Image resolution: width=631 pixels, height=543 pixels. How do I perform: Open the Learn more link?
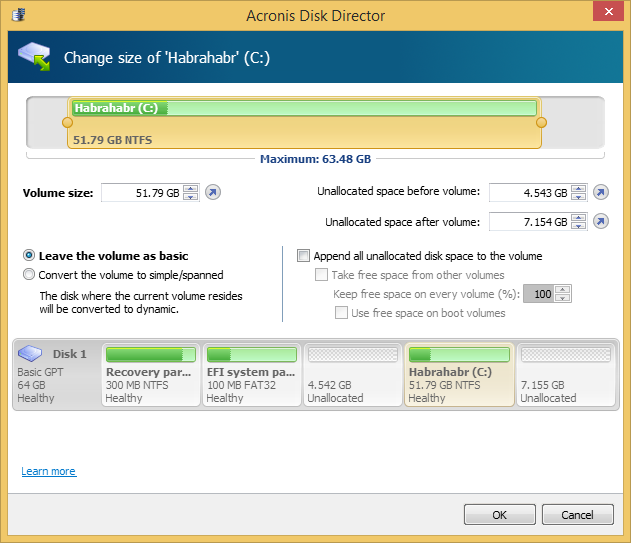click(48, 471)
